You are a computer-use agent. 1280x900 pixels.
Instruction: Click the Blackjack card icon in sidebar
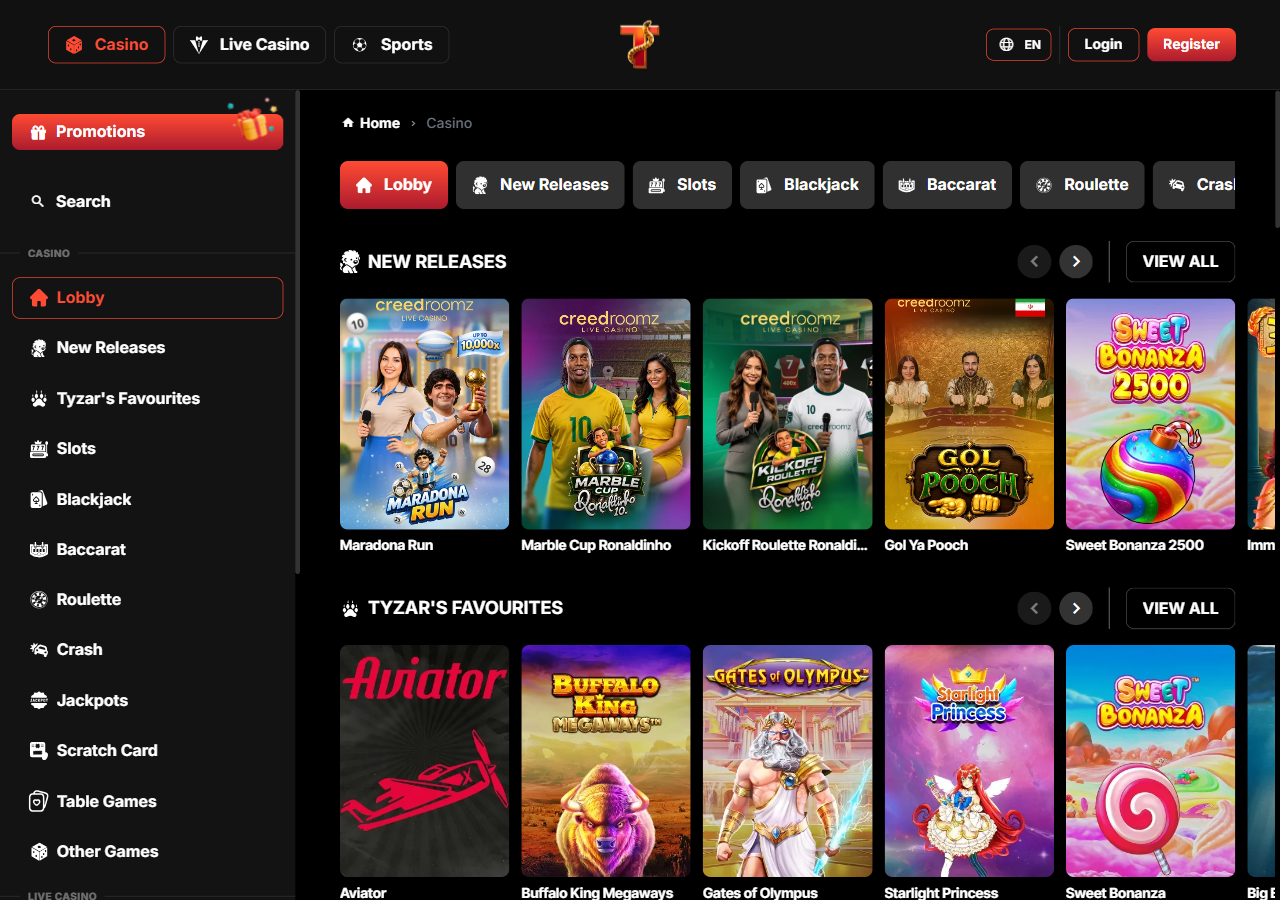(39, 499)
